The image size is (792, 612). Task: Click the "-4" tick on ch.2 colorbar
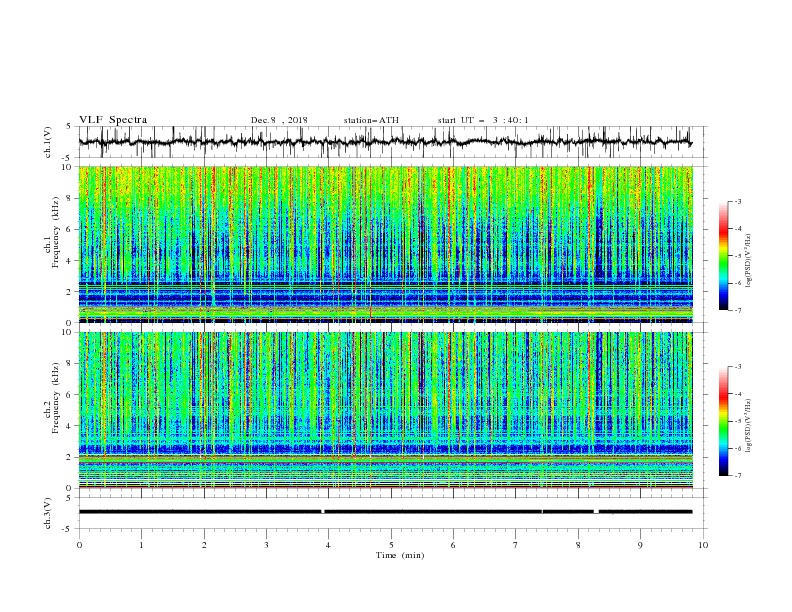[x=737, y=394]
